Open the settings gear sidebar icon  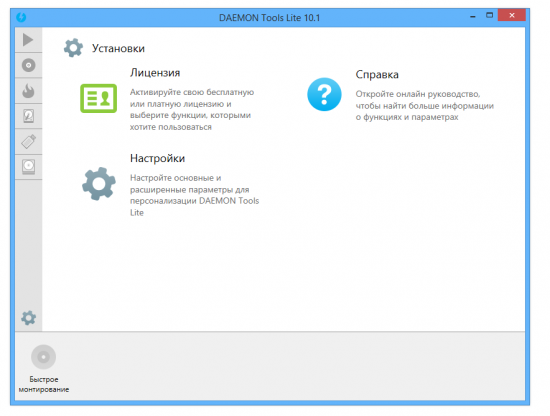point(28,318)
